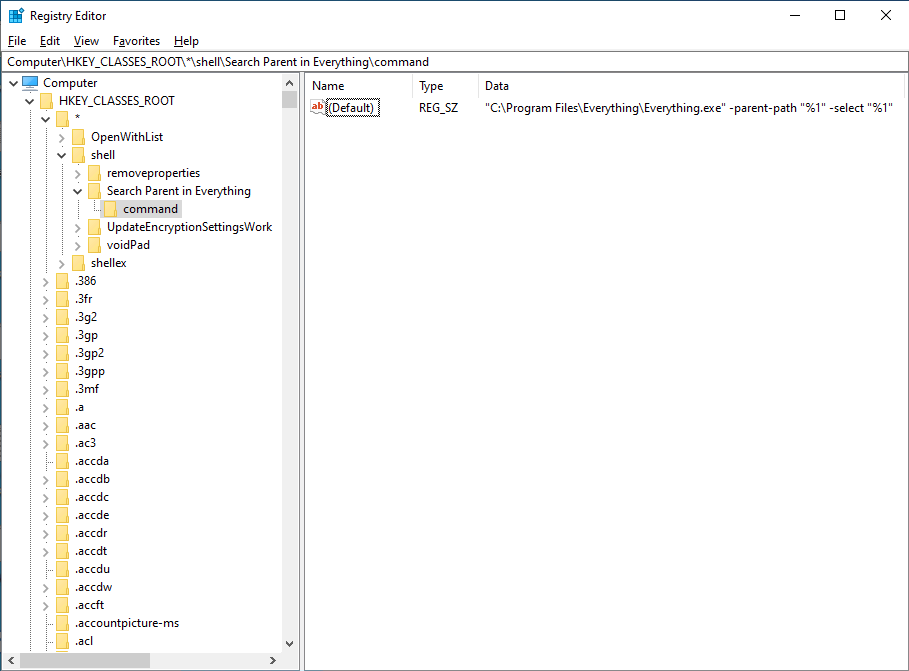
Task: Select the HKEY_CLASSES_ROOT folder icon
Action: tap(47, 100)
